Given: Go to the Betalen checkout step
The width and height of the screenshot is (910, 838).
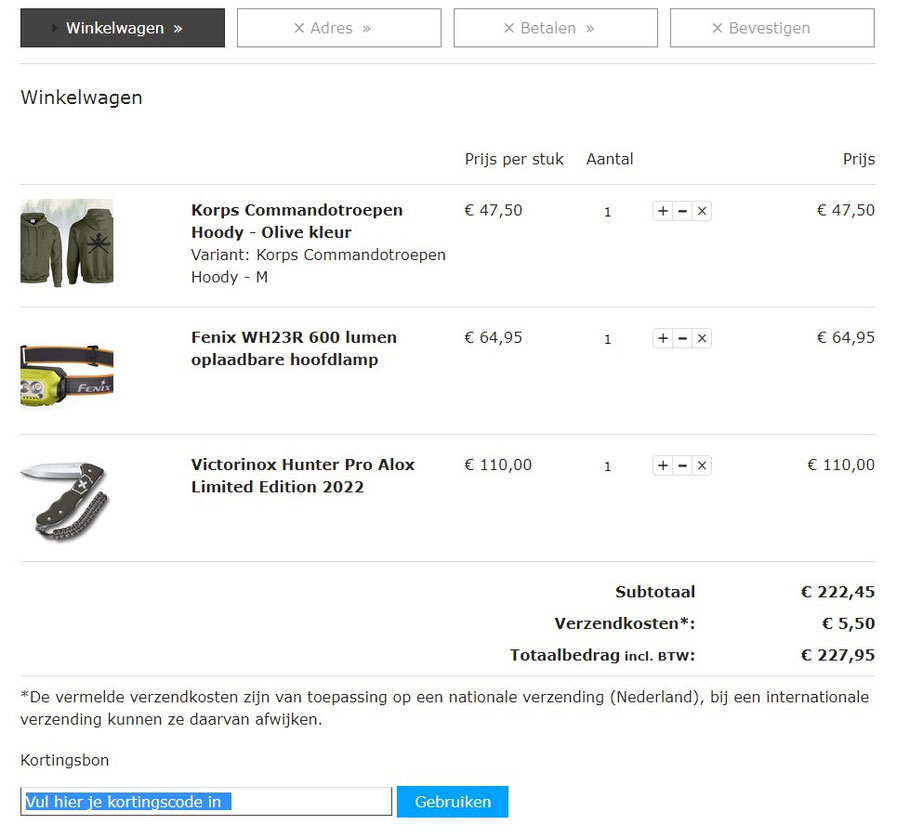Looking at the screenshot, I should (555, 28).
